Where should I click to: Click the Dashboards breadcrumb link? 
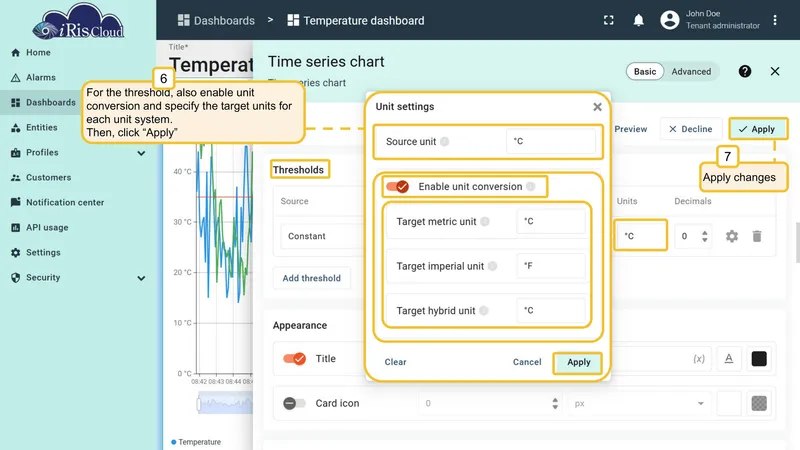[x=216, y=20]
